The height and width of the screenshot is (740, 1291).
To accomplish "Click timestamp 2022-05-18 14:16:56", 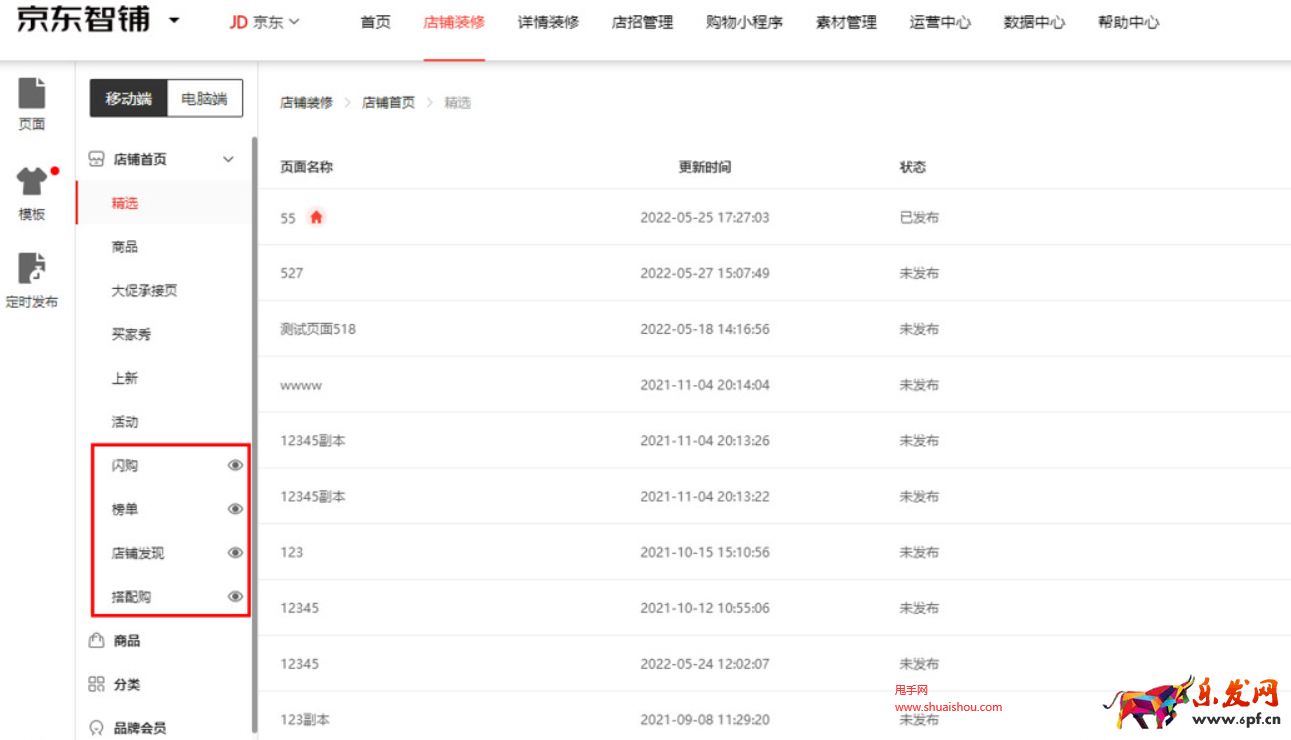I will [x=705, y=329].
